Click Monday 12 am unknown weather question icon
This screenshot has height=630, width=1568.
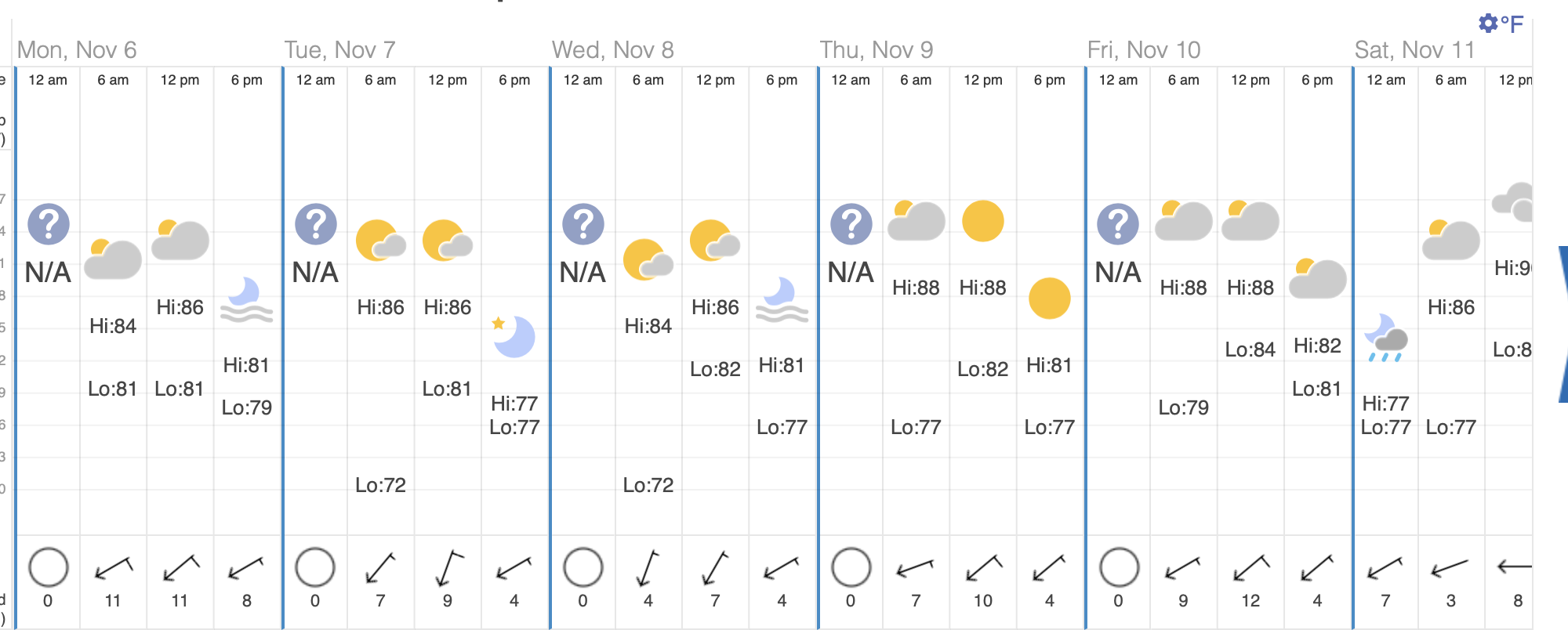[49, 224]
